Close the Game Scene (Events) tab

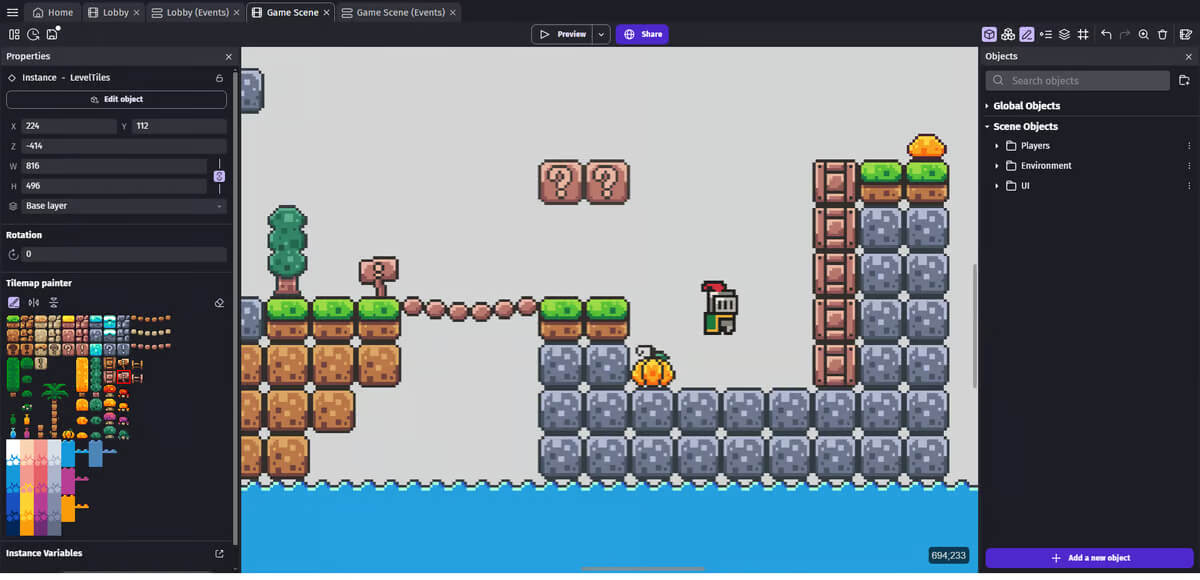pyautogui.click(x=453, y=13)
